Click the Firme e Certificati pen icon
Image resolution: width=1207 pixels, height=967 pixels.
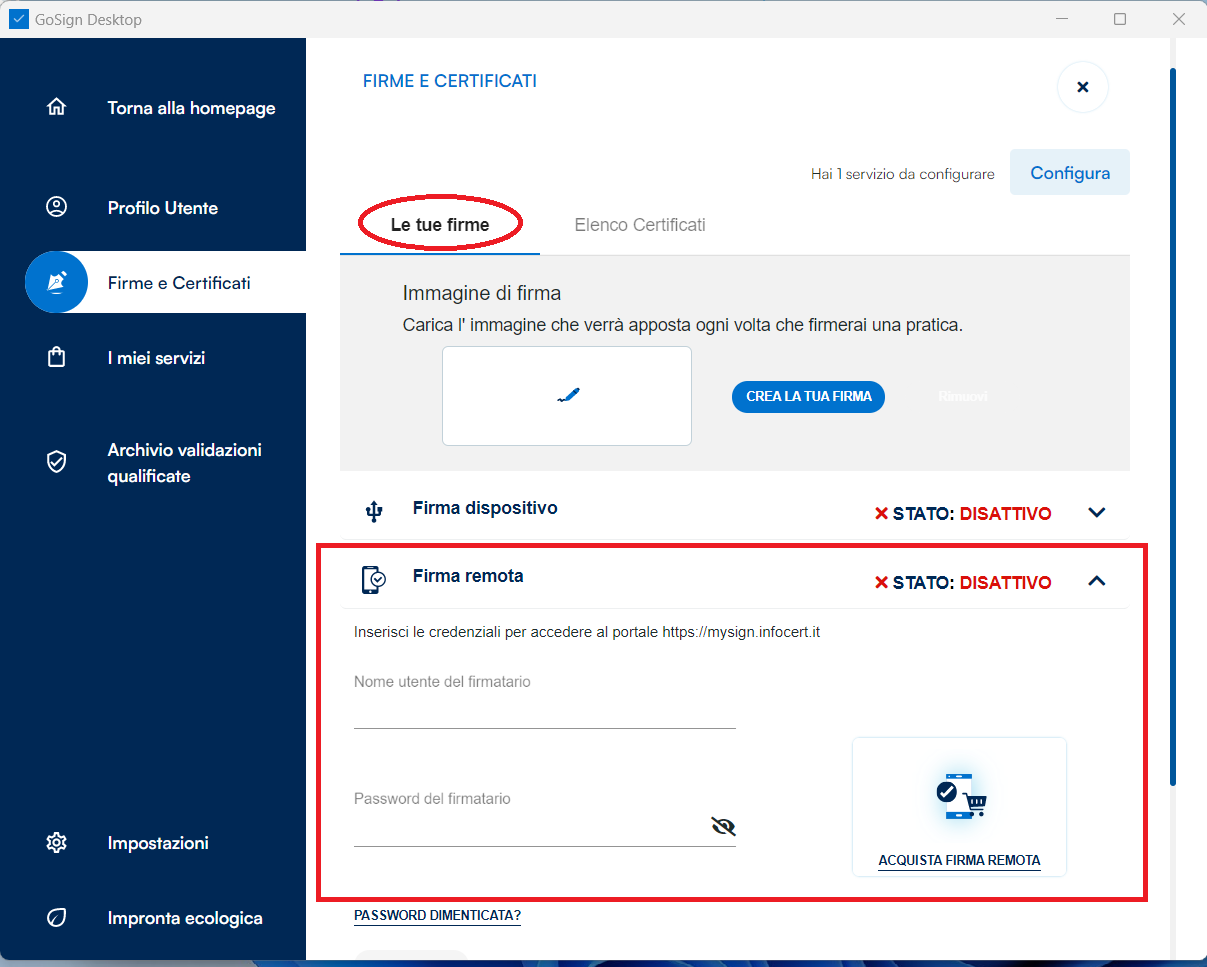click(57, 283)
